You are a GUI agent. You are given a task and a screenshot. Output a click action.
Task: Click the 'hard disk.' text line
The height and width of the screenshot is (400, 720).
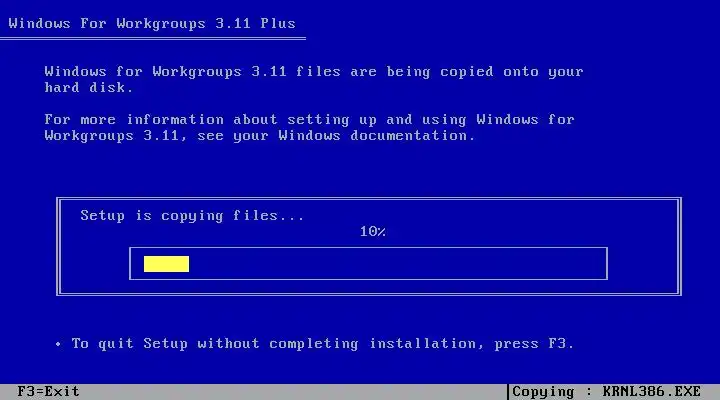click(x=89, y=88)
